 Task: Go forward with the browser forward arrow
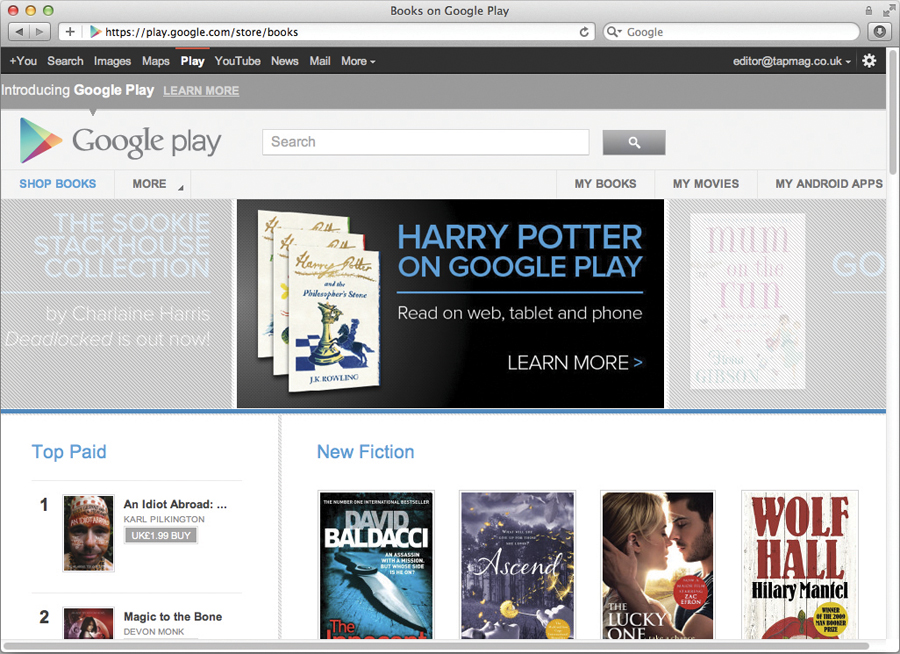click(40, 32)
